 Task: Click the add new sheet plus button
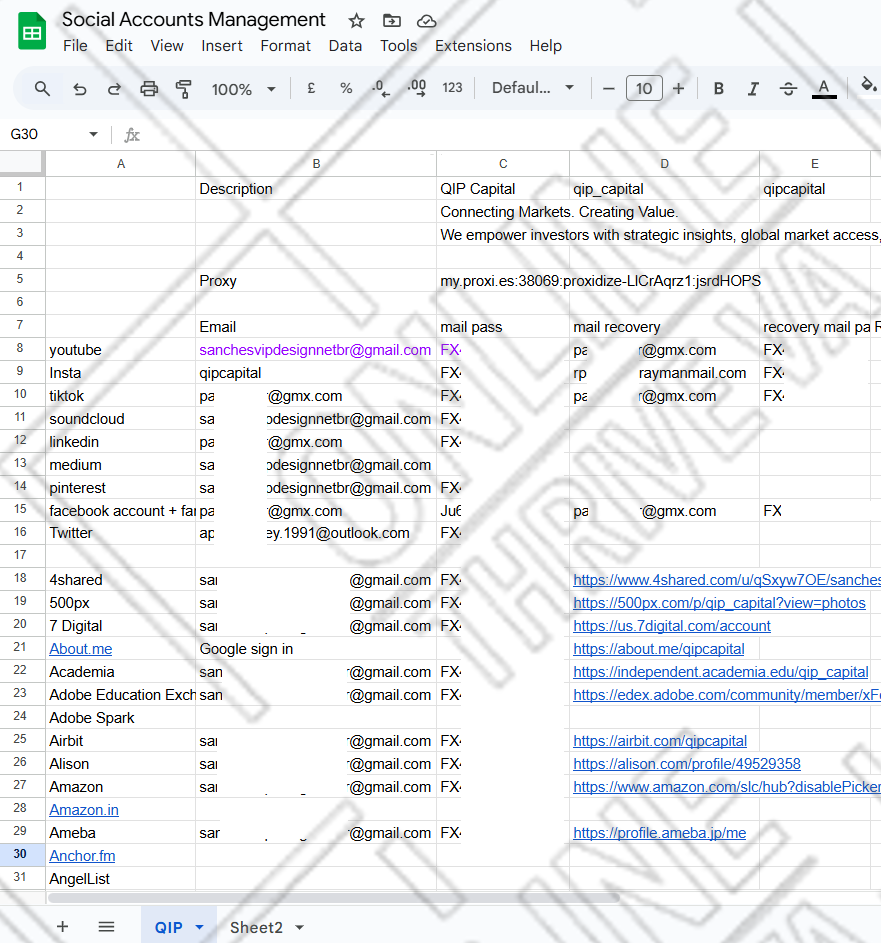[62, 927]
